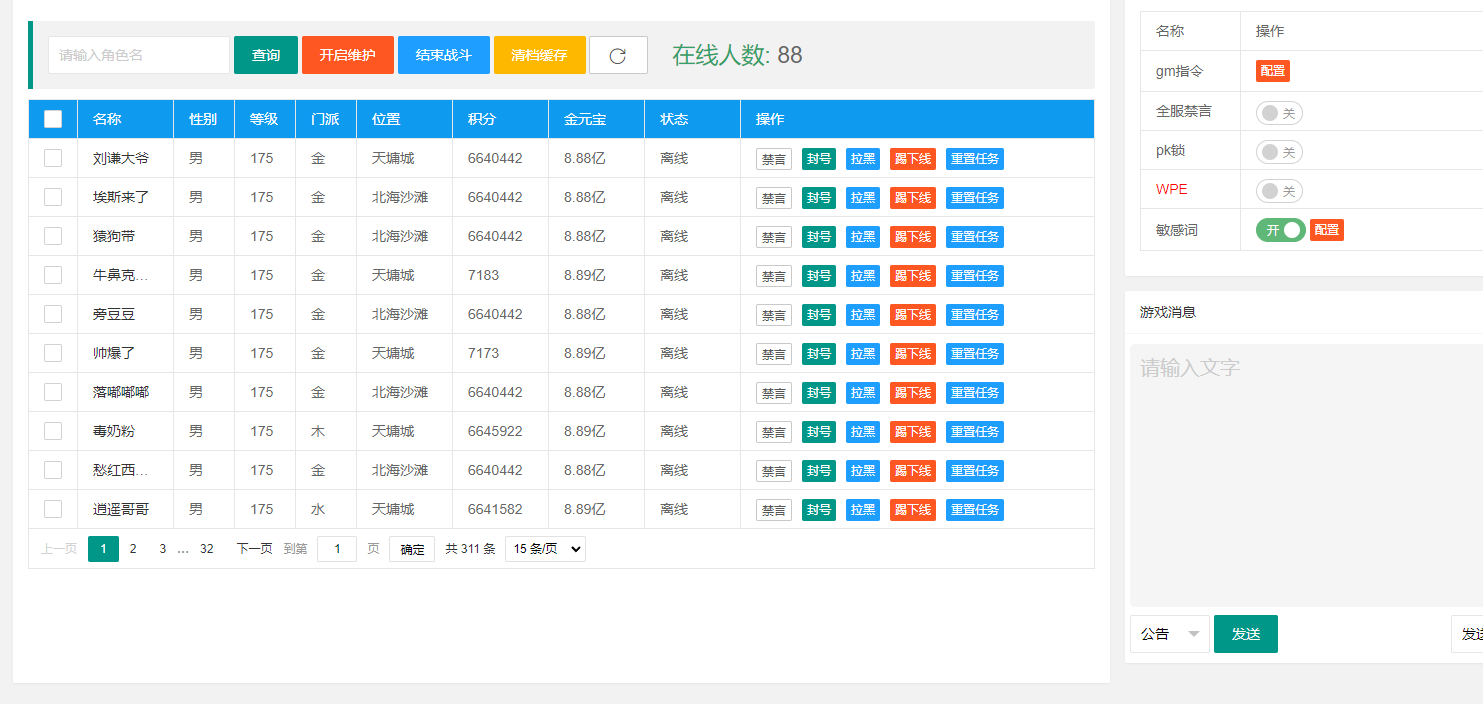
Task: Click 下一页 to view next page
Action: pos(256,548)
